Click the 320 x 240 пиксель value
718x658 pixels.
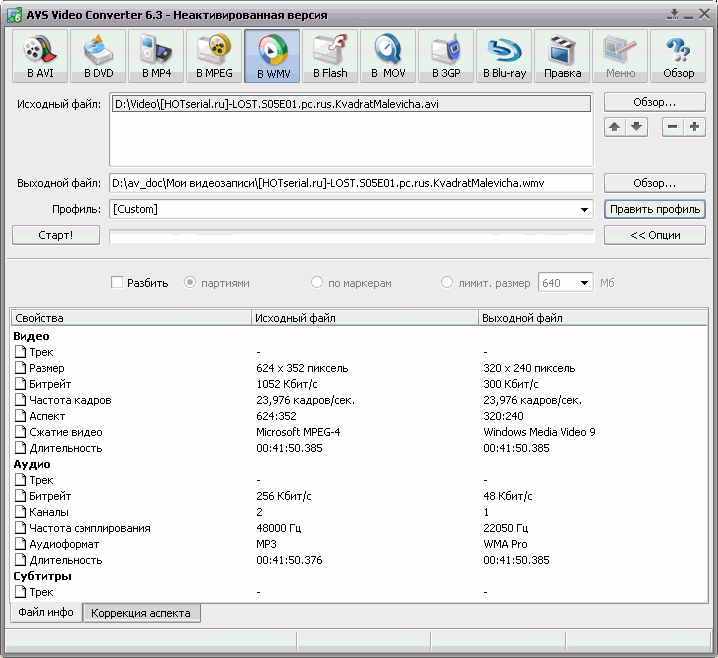[x=529, y=368]
